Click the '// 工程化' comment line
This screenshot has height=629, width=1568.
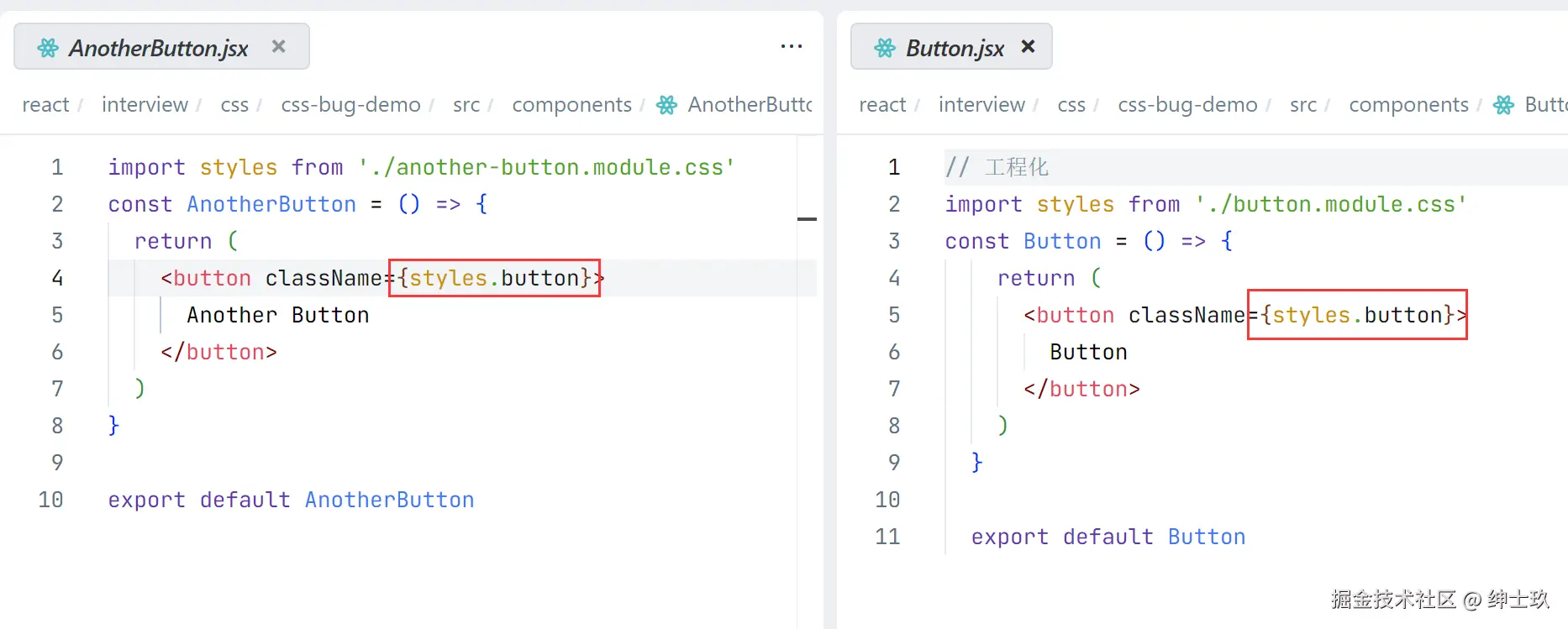pos(997,167)
